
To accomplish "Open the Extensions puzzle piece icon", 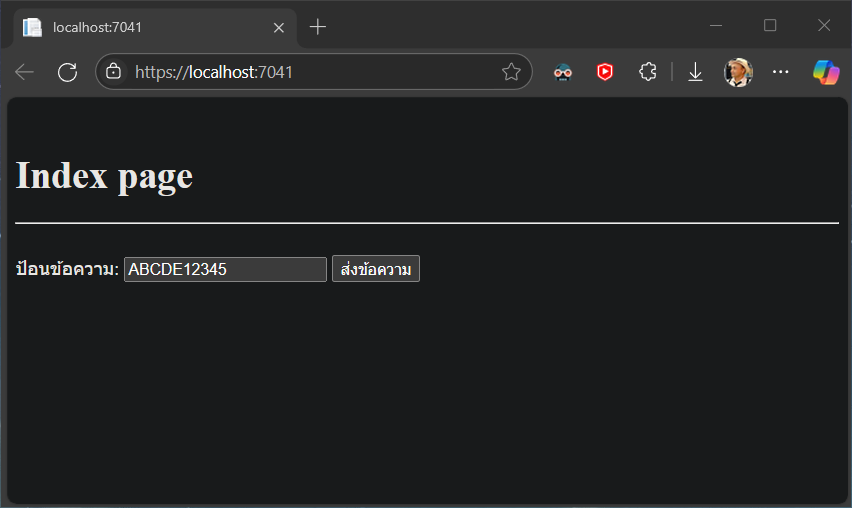I will [x=647, y=72].
